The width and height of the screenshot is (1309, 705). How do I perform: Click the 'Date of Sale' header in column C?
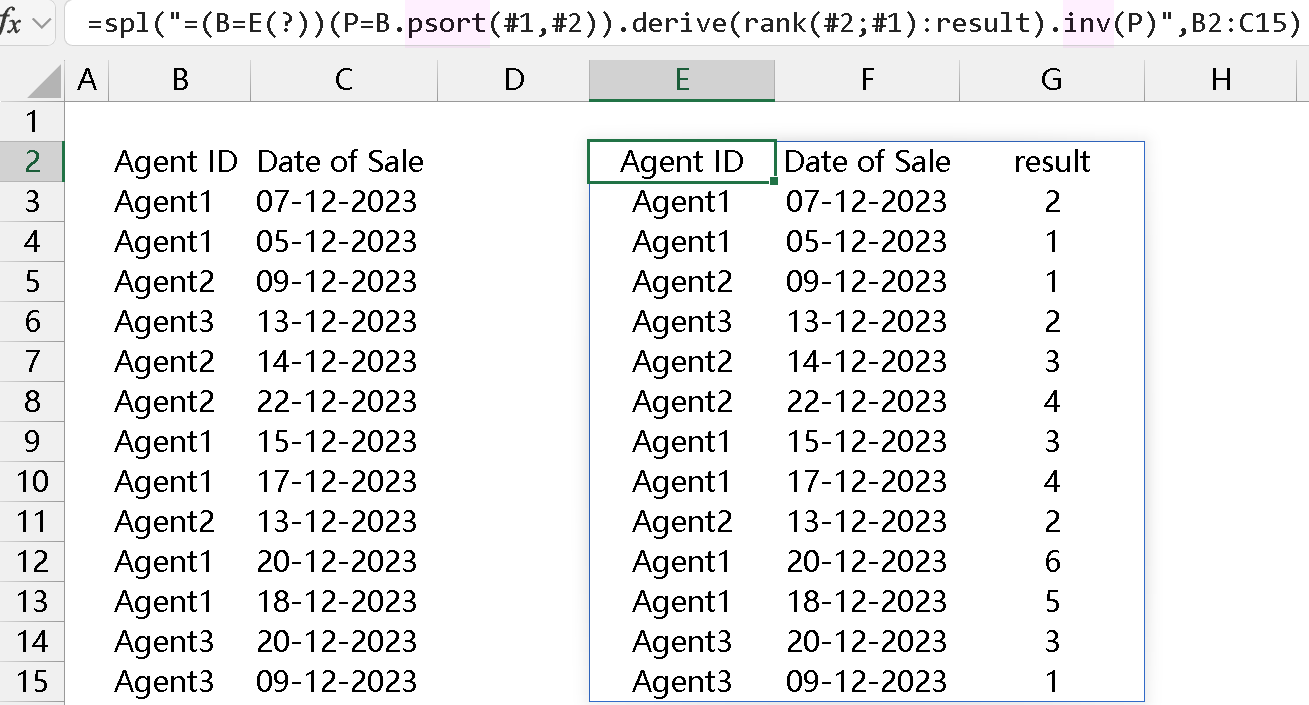pos(340,161)
